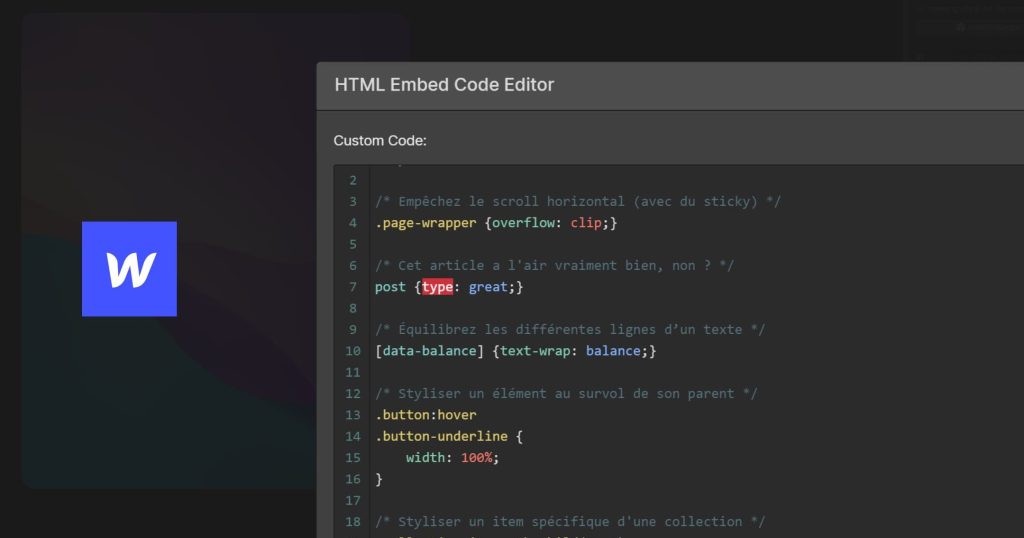
Task: Place cursor on the "clip" value
Action: [x=586, y=223]
